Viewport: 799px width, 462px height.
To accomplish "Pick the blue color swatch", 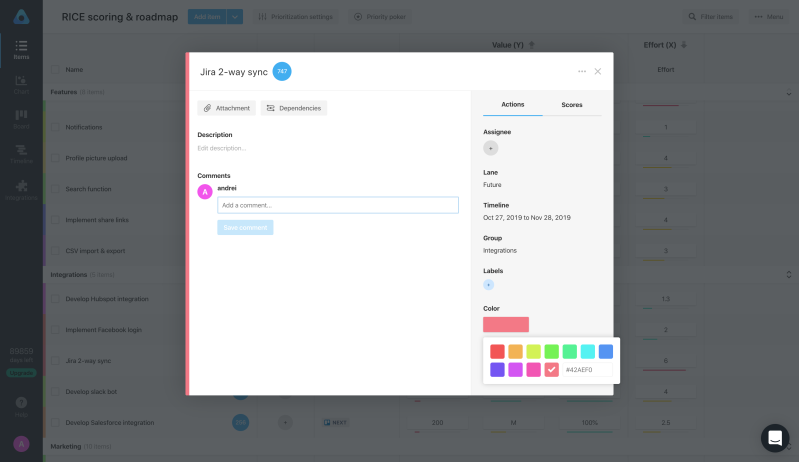I will tap(606, 351).
